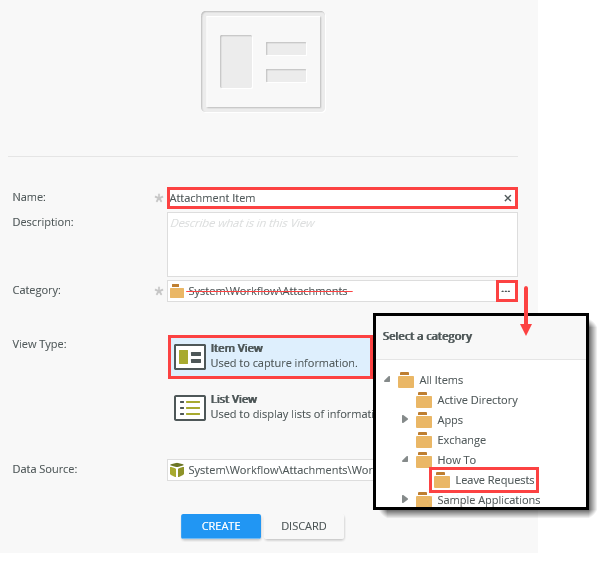Collapse the How To folder node
The height and width of the screenshot is (564, 604).
pyautogui.click(x=405, y=459)
